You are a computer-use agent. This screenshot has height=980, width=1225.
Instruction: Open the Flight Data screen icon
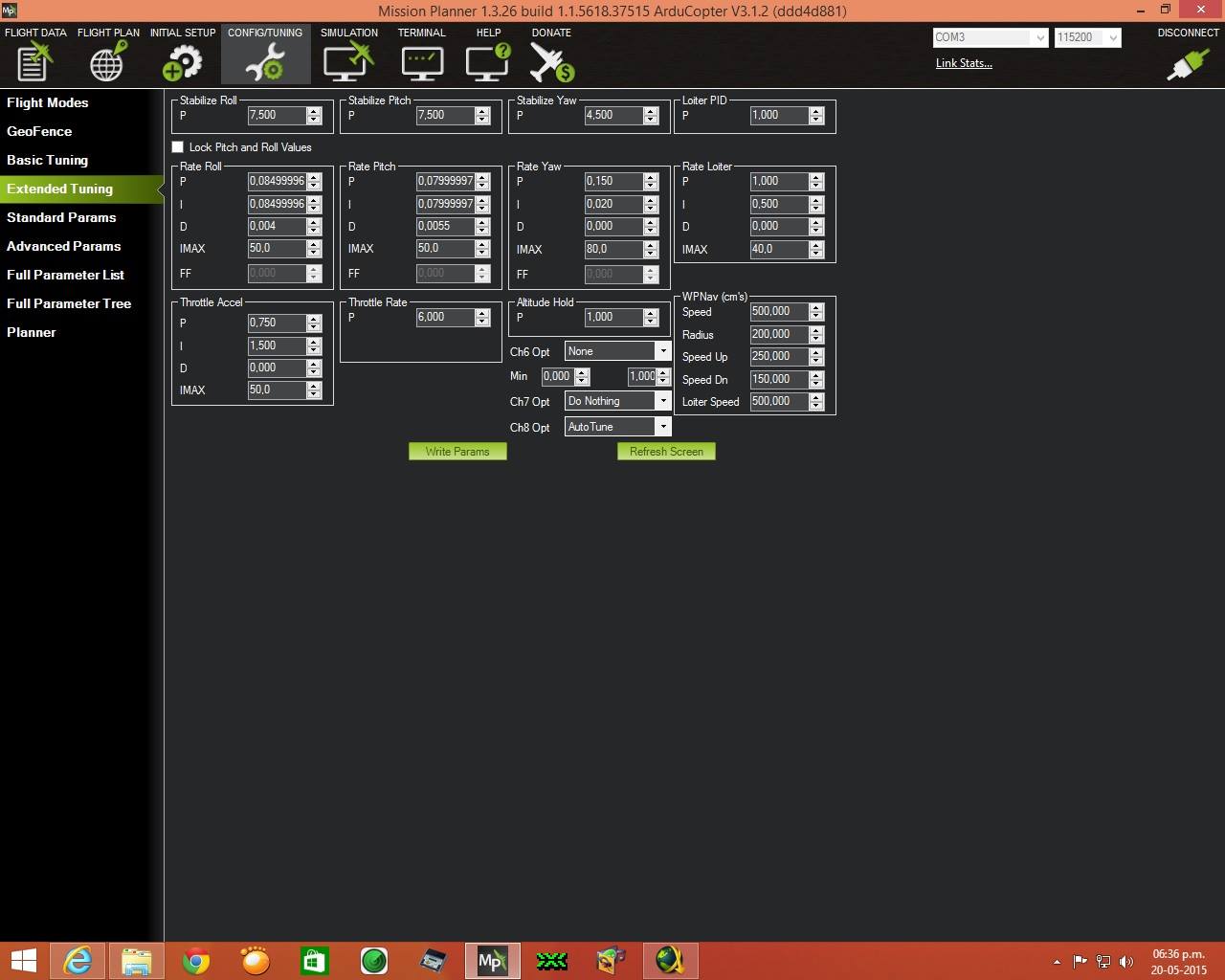click(34, 61)
